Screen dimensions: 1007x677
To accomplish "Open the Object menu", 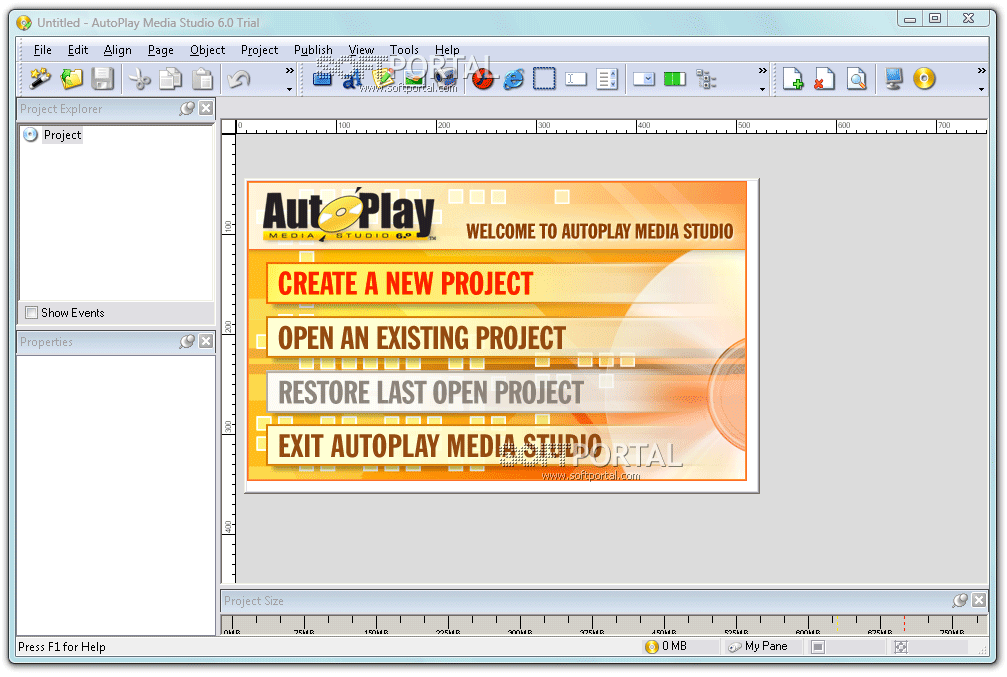I will [x=208, y=50].
